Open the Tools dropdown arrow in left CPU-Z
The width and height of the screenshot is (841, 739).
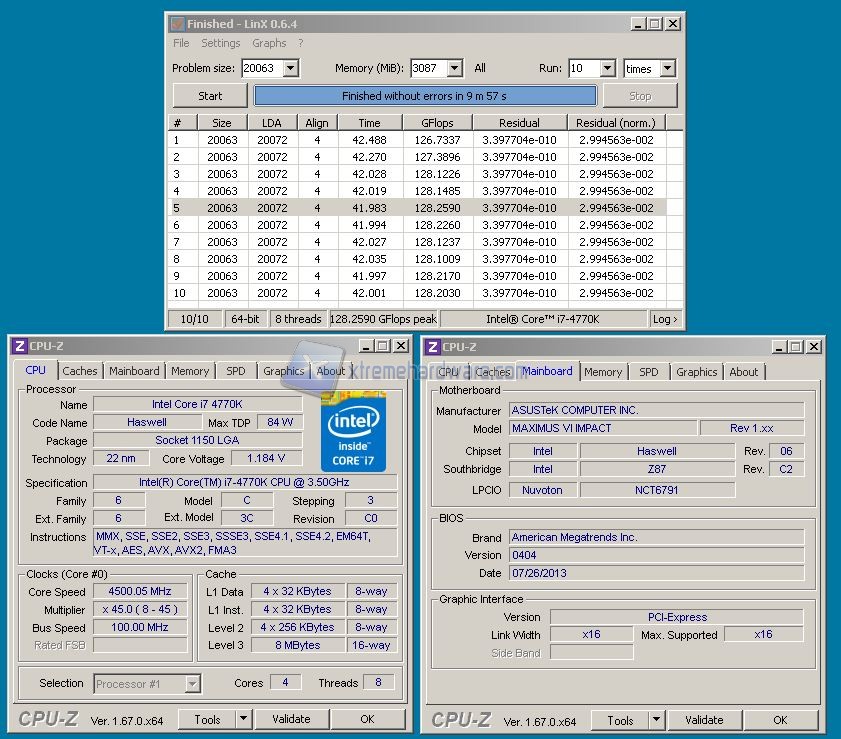pos(243,719)
